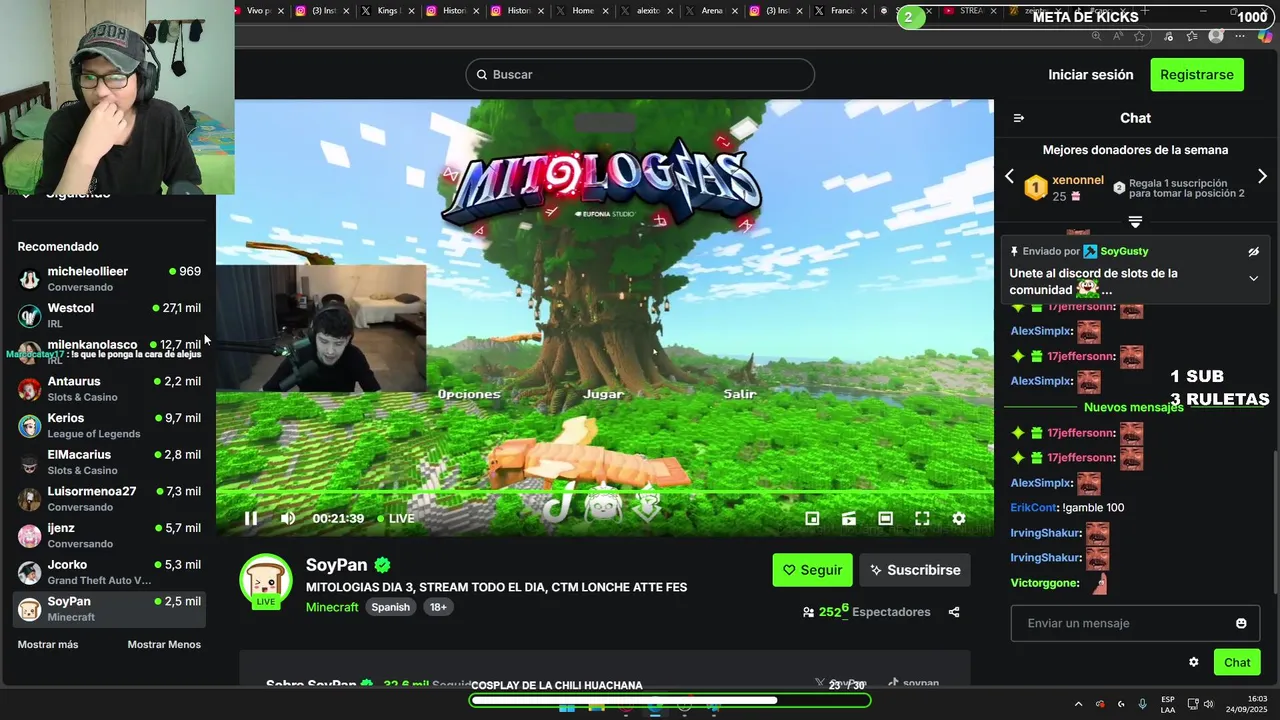The height and width of the screenshot is (720, 1280).
Task: Toggle theater mode in the player
Action: click(x=885, y=518)
